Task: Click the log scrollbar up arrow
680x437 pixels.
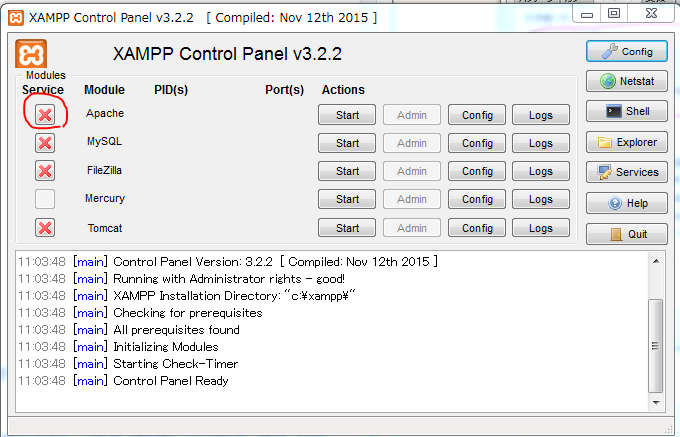Action: click(x=656, y=261)
